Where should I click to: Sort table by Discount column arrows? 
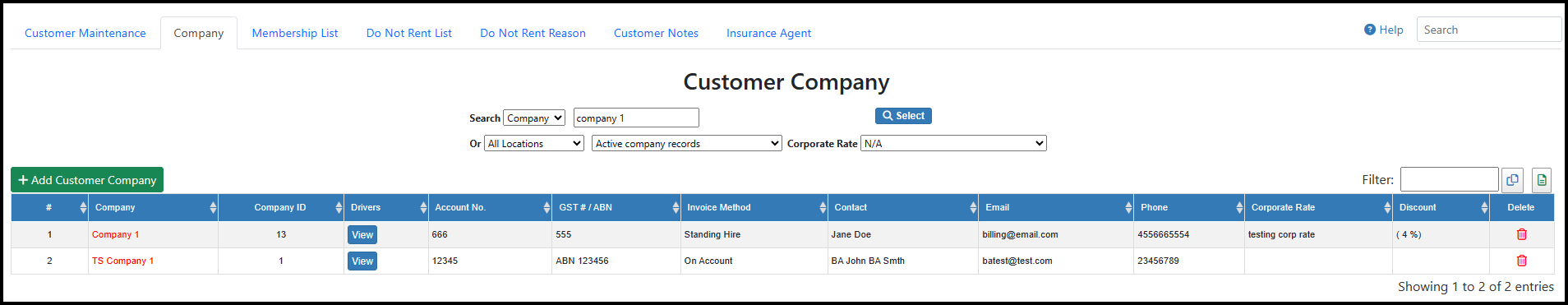(x=1484, y=208)
